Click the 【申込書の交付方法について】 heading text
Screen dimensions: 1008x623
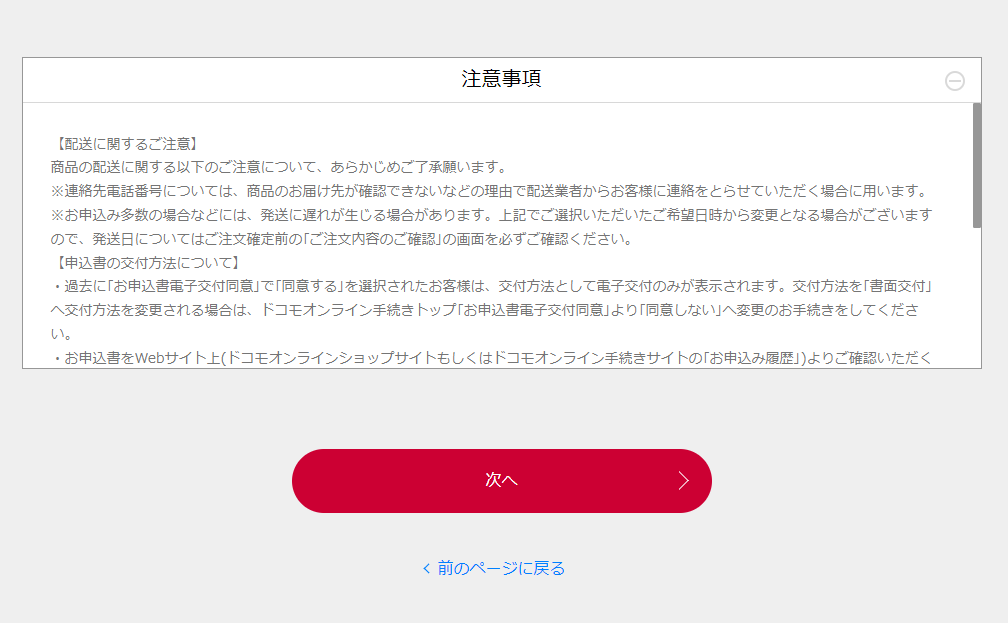[148, 262]
